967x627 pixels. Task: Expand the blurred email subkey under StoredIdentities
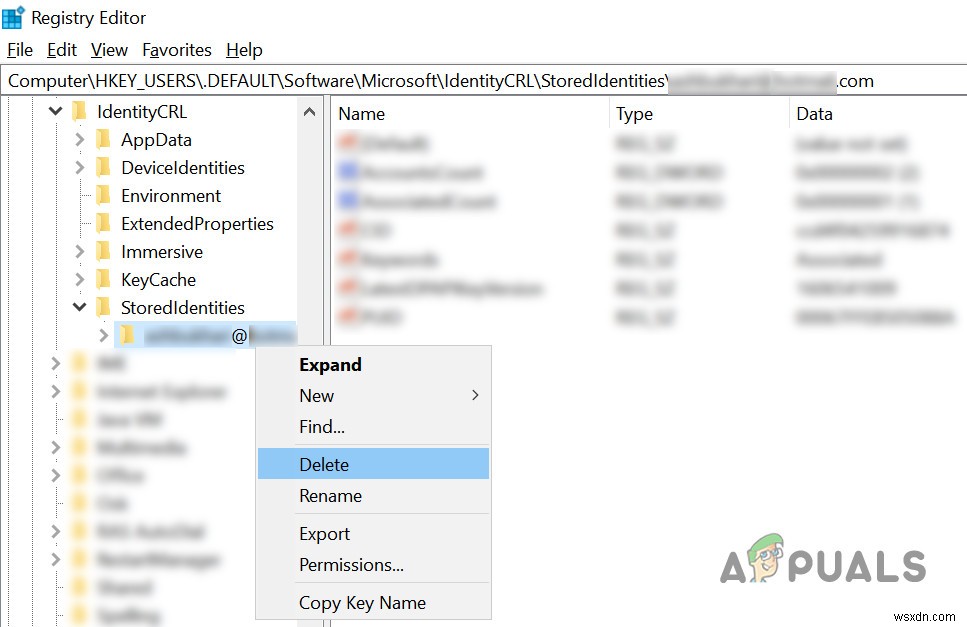(x=104, y=335)
